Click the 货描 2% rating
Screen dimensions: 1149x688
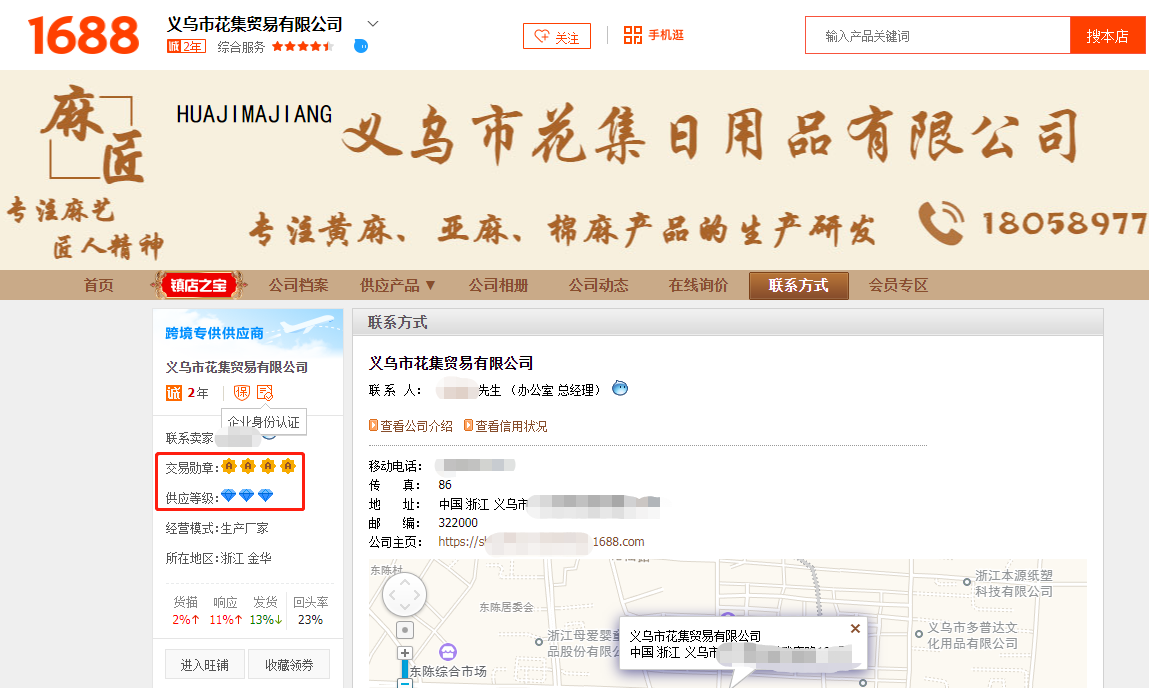coord(185,610)
